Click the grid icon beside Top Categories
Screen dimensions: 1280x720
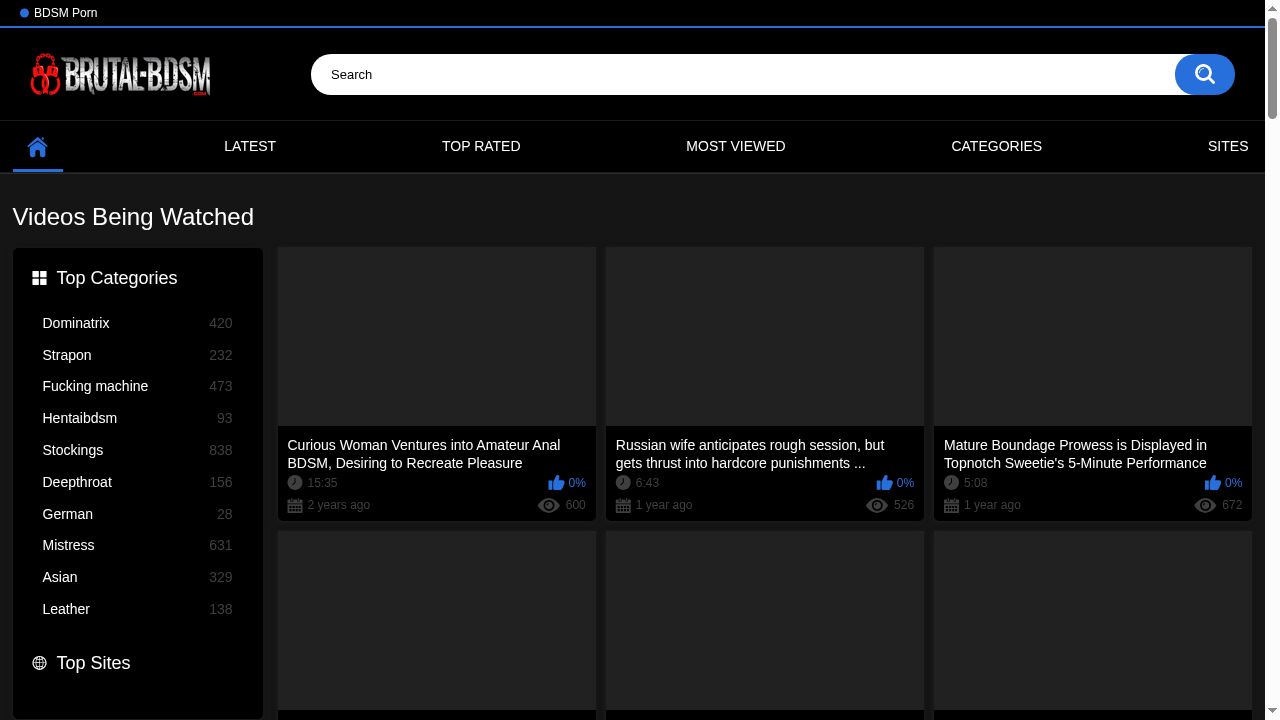[x=40, y=278]
